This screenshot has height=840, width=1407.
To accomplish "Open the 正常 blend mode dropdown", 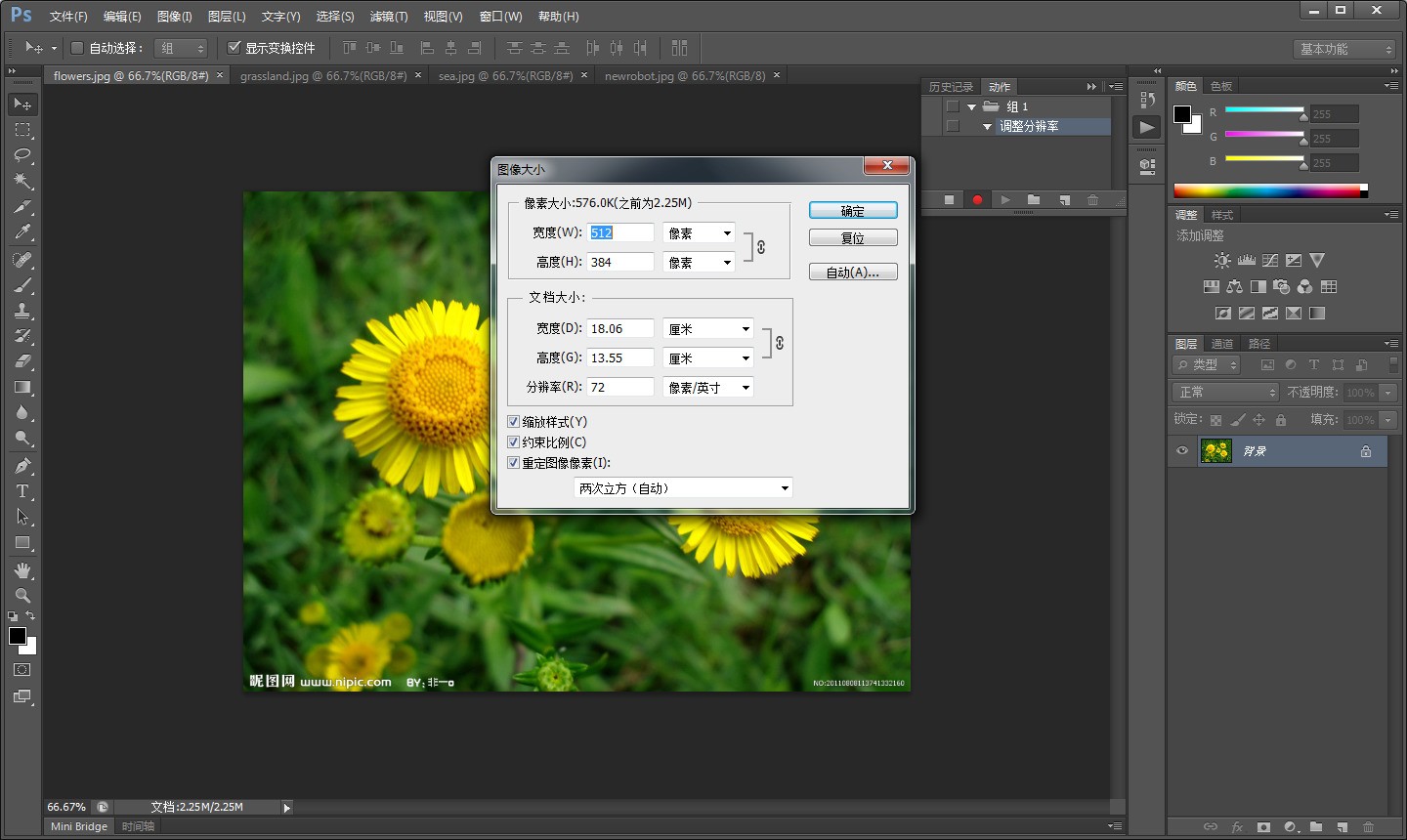I will (x=1225, y=392).
